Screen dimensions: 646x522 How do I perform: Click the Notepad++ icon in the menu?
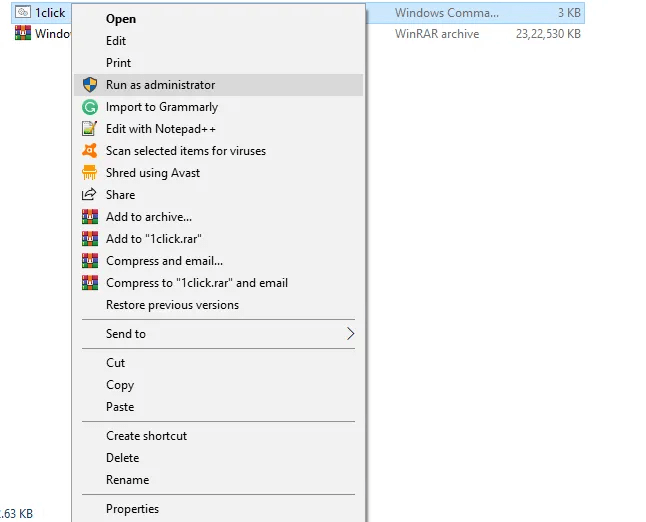pos(90,129)
